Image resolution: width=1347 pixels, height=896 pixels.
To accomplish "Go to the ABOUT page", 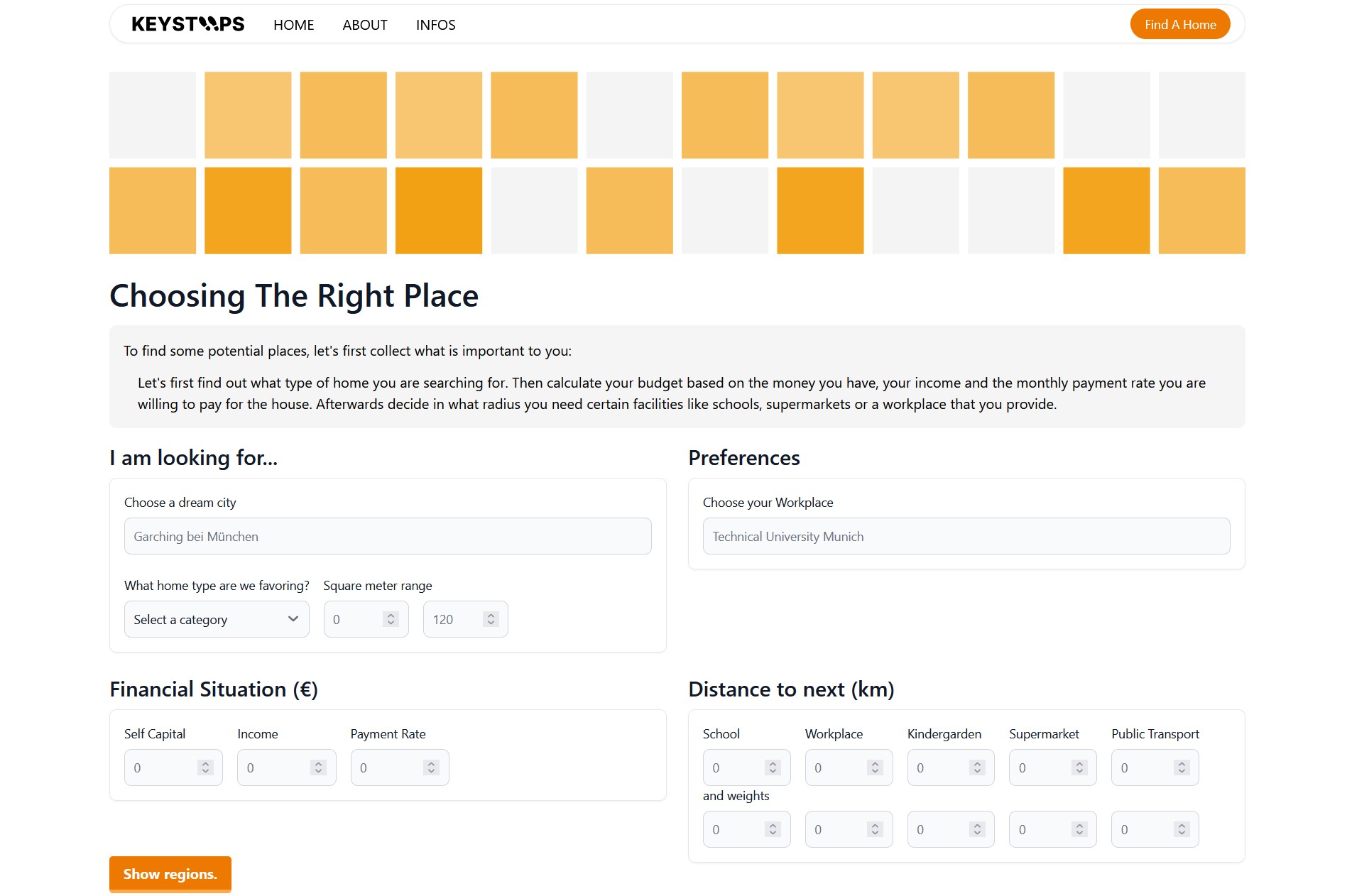I will 364,25.
